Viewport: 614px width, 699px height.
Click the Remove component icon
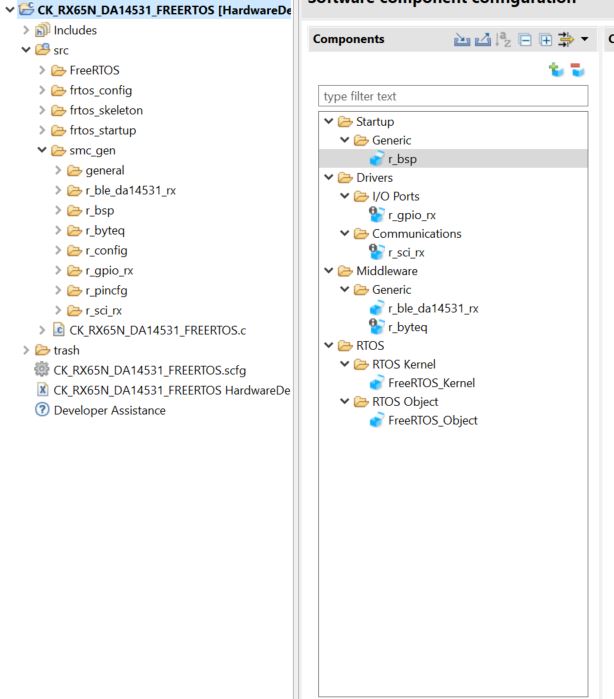pos(577,70)
